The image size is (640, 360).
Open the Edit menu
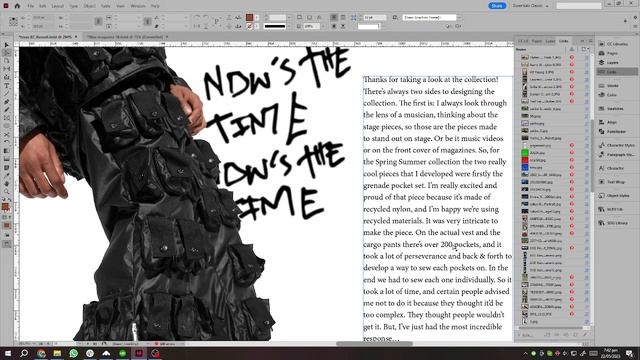[42, 6]
